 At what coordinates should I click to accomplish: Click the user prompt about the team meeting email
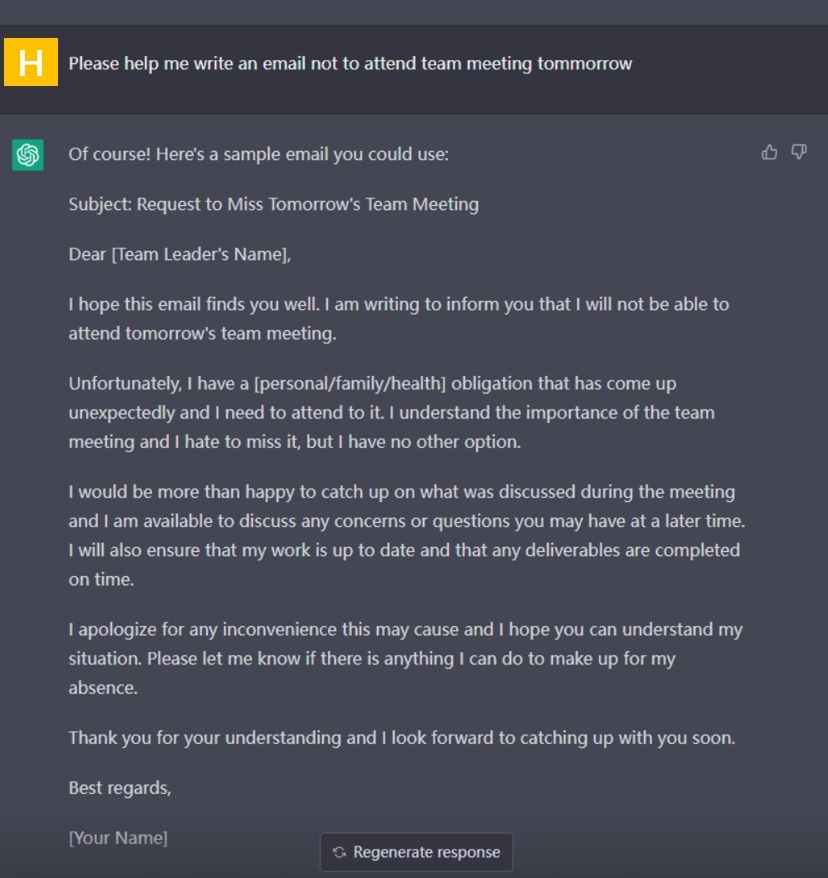click(x=350, y=64)
